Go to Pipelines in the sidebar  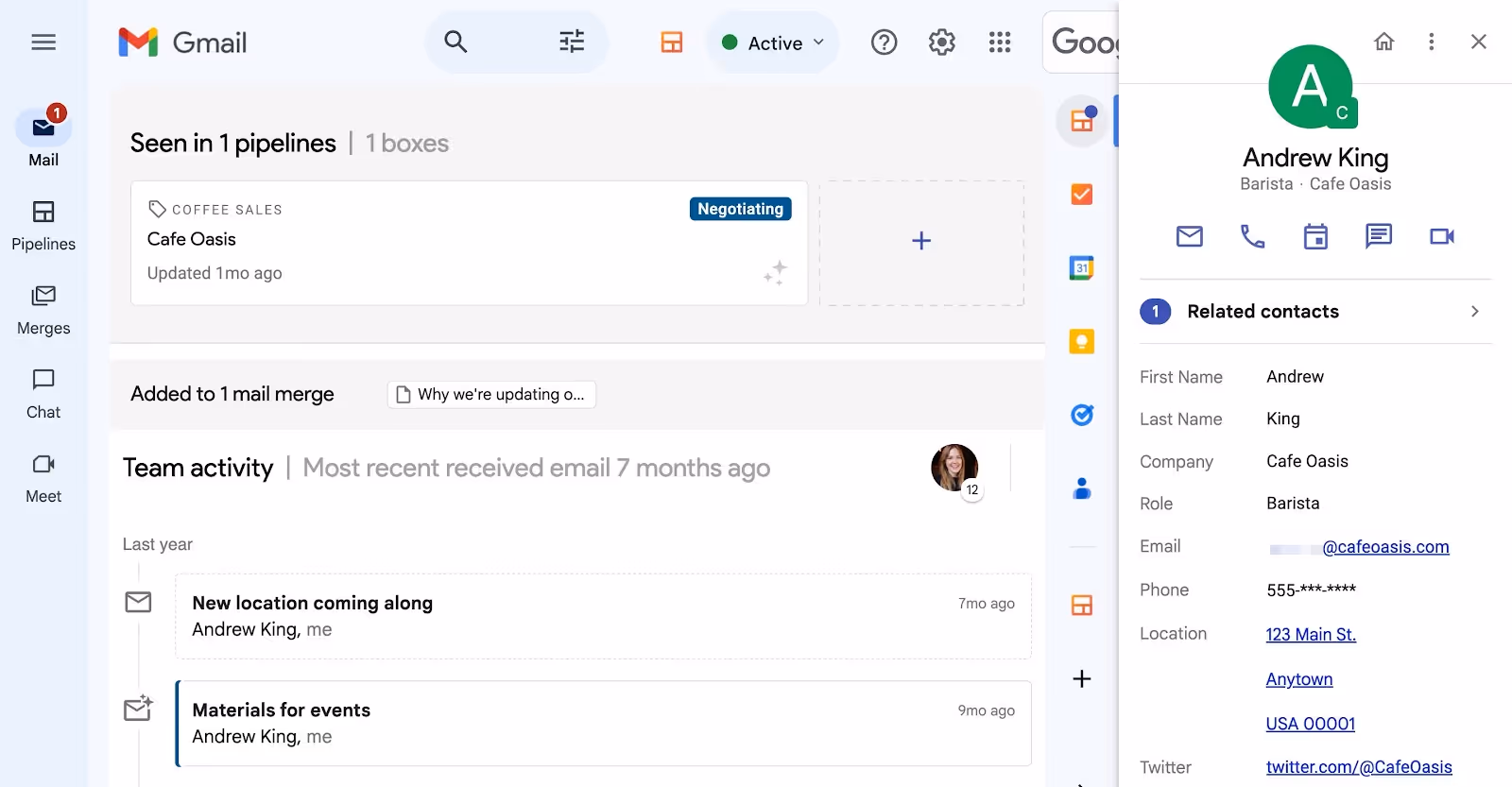43,226
